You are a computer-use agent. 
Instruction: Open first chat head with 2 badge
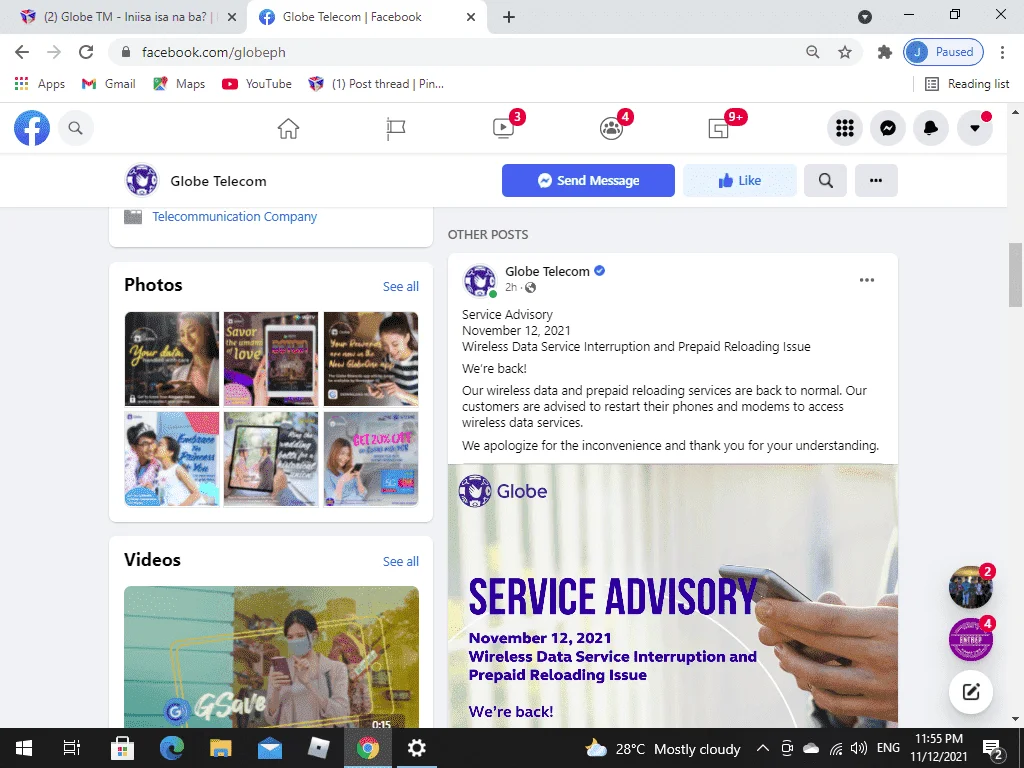point(970,587)
